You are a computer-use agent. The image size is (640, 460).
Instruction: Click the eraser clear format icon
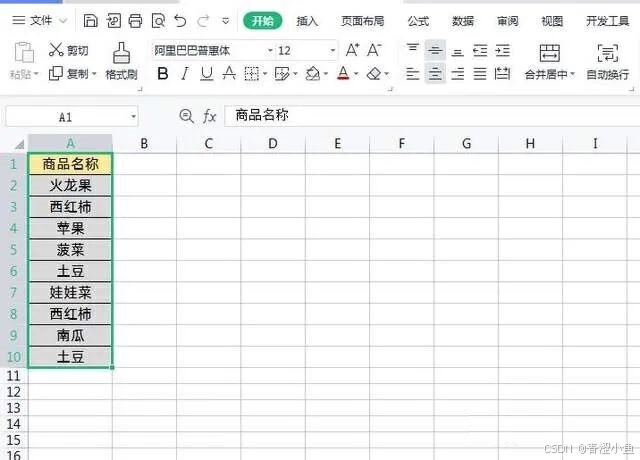pyautogui.click(x=374, y=74)
